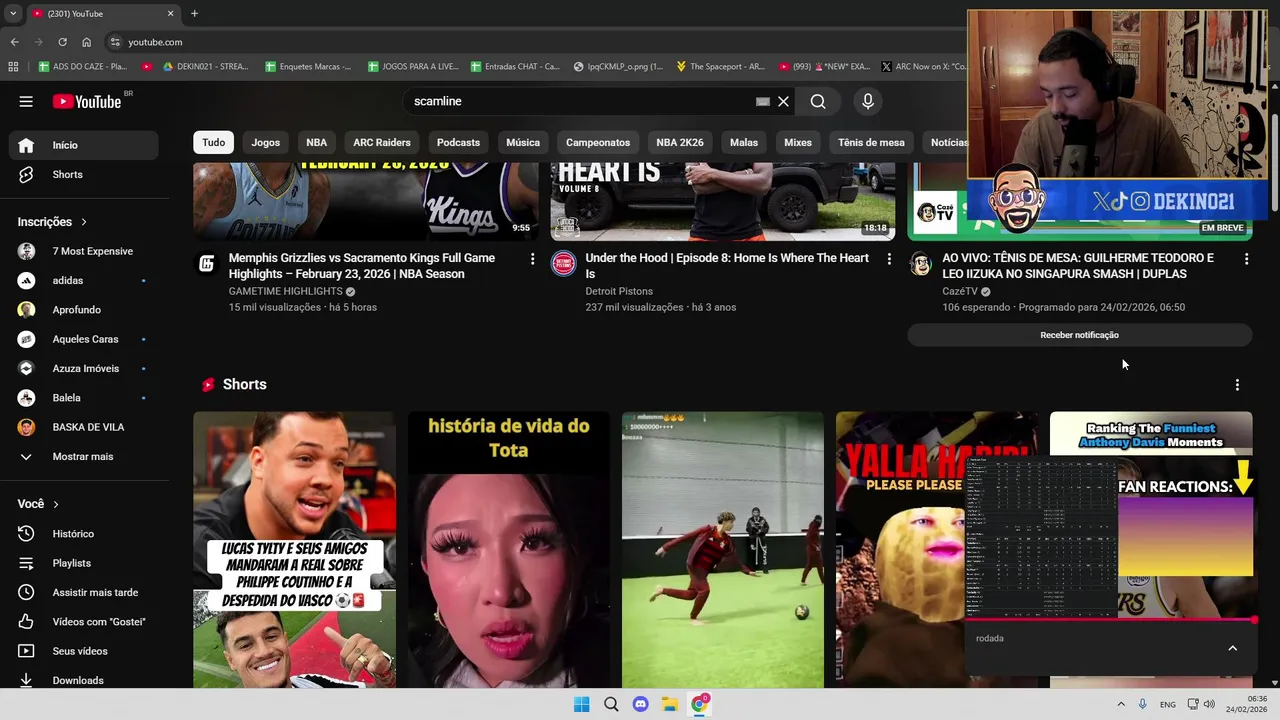Open adidas channel subscription

click(84, 280)
